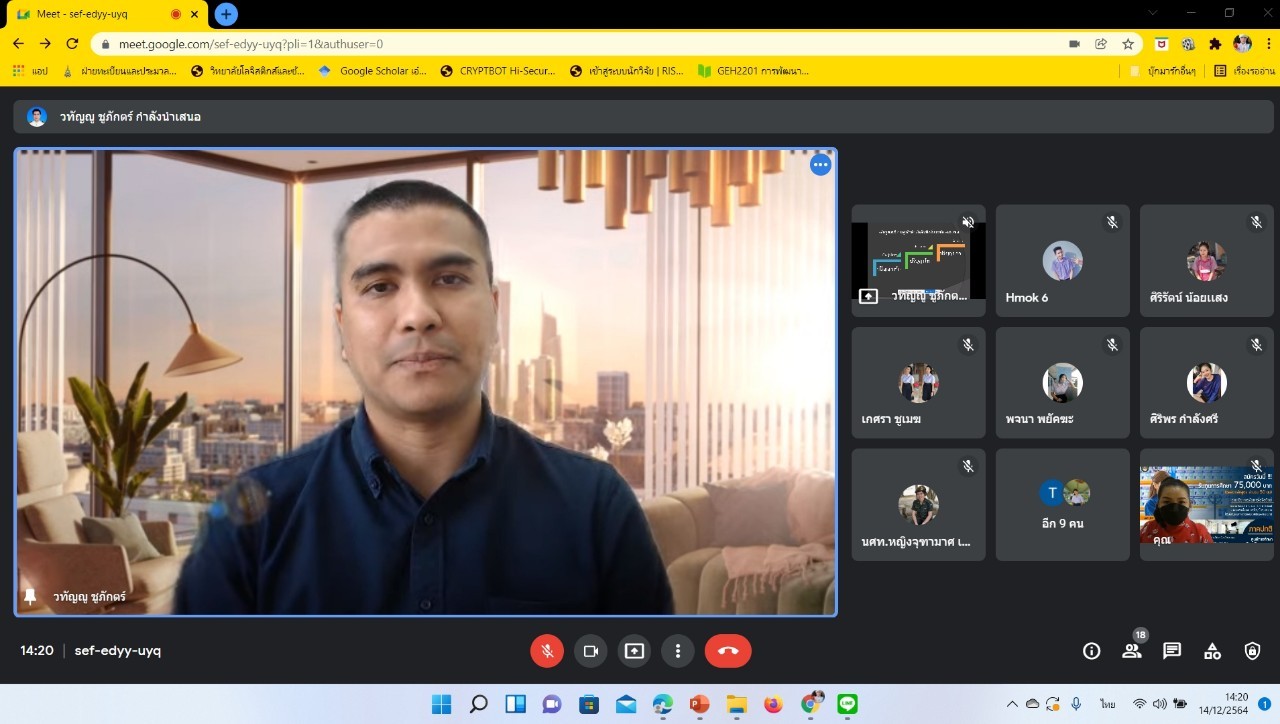Viewport: 1280px width, 724px height.
Task: Open the LINE app from taskbar
Action: click(847, 704)
